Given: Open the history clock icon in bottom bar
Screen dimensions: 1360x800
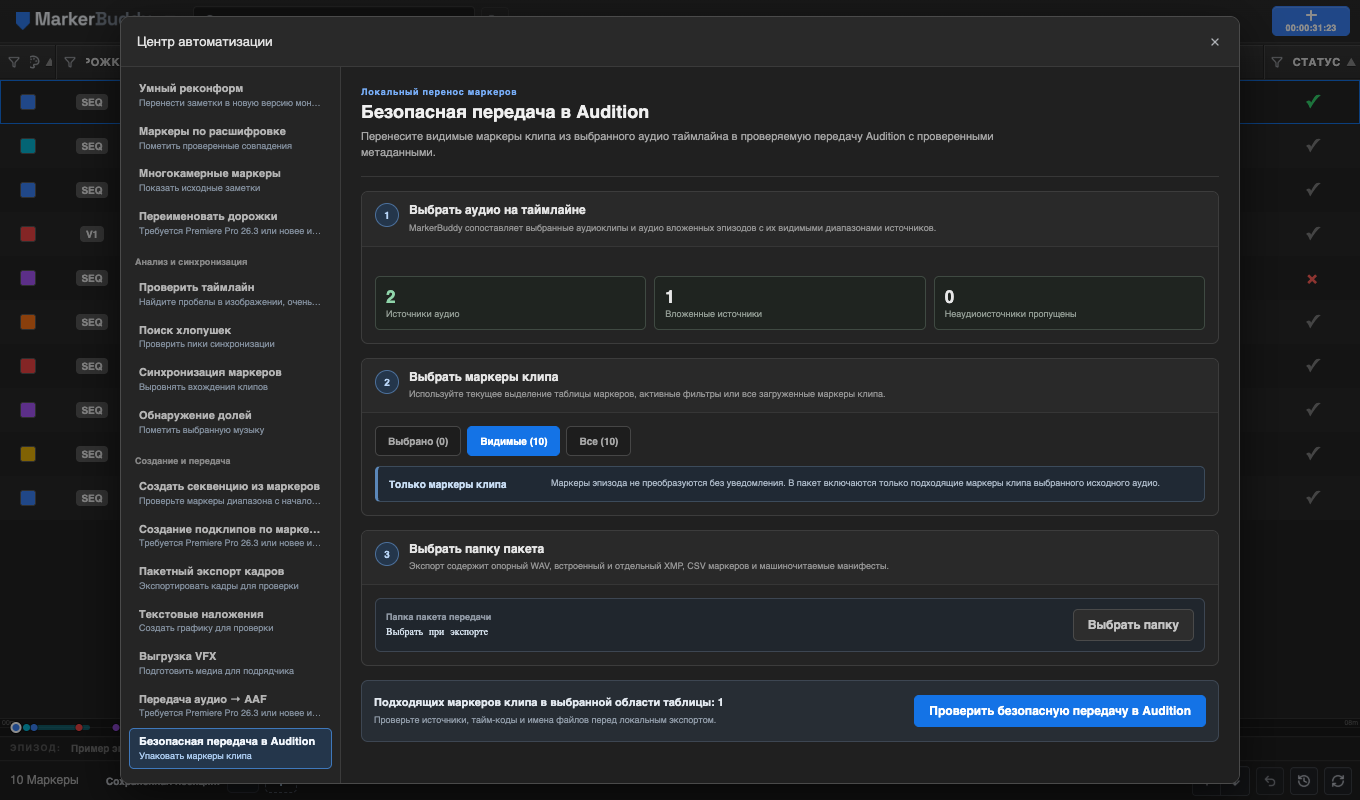Looking at the screenshot, I should click(x=1303, y=781).
